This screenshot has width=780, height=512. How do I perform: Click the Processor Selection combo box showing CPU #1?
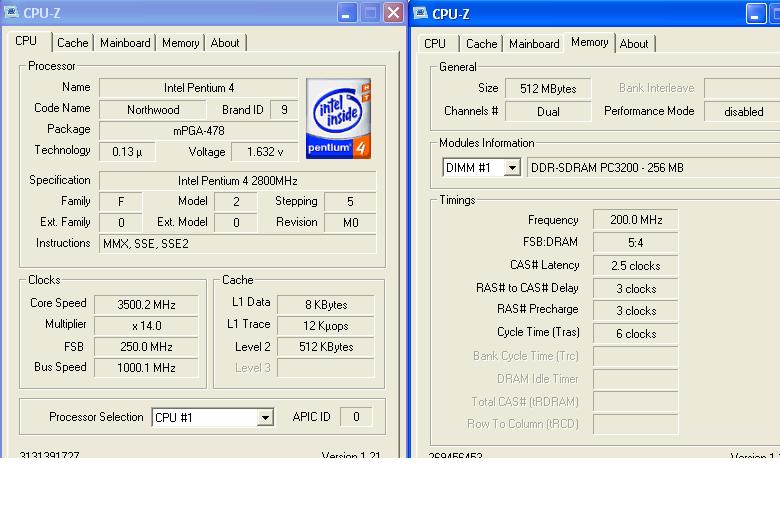(x=213, y=417)
